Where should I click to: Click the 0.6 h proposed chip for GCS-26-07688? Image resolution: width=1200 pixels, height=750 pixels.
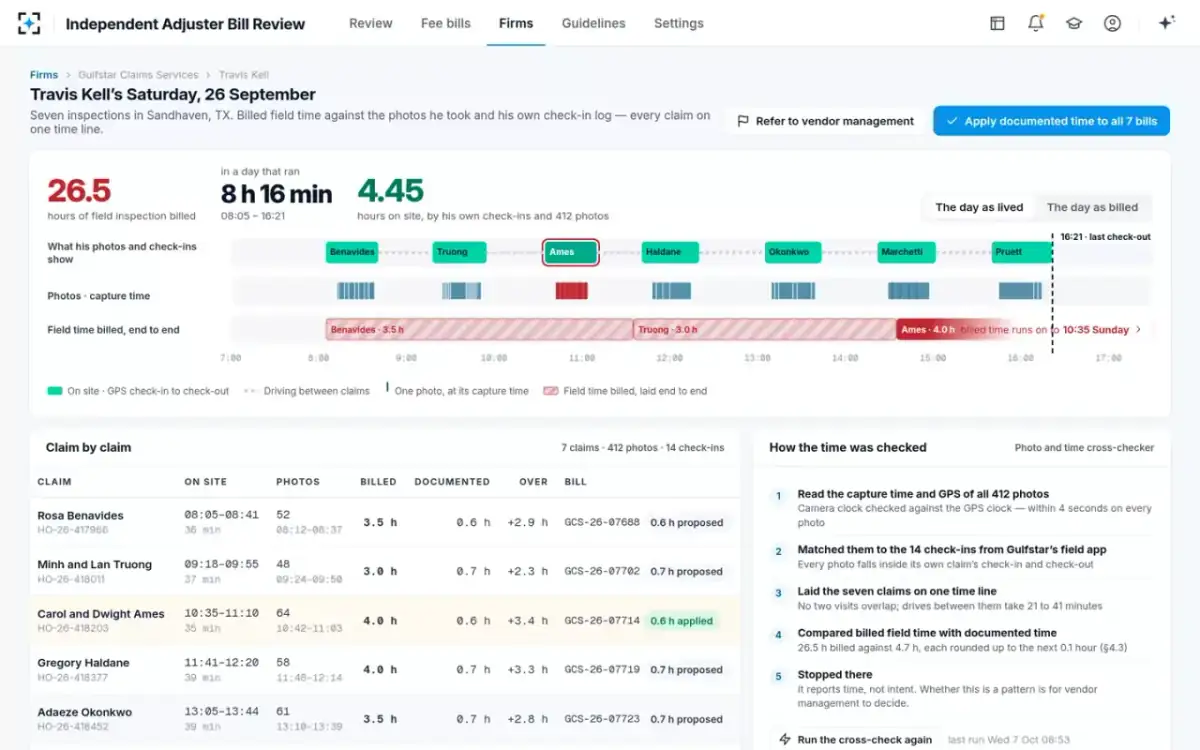tap(686, 523)
